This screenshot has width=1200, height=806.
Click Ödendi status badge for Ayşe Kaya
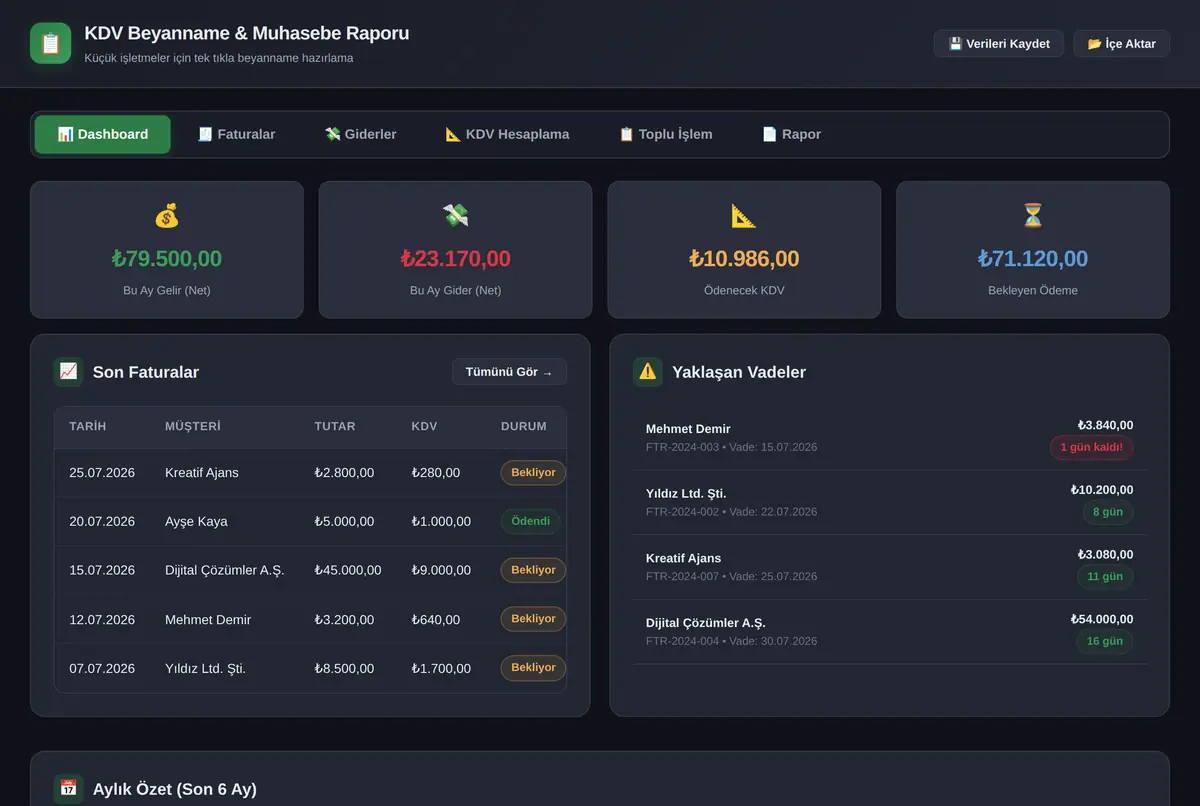coord(531,521)
